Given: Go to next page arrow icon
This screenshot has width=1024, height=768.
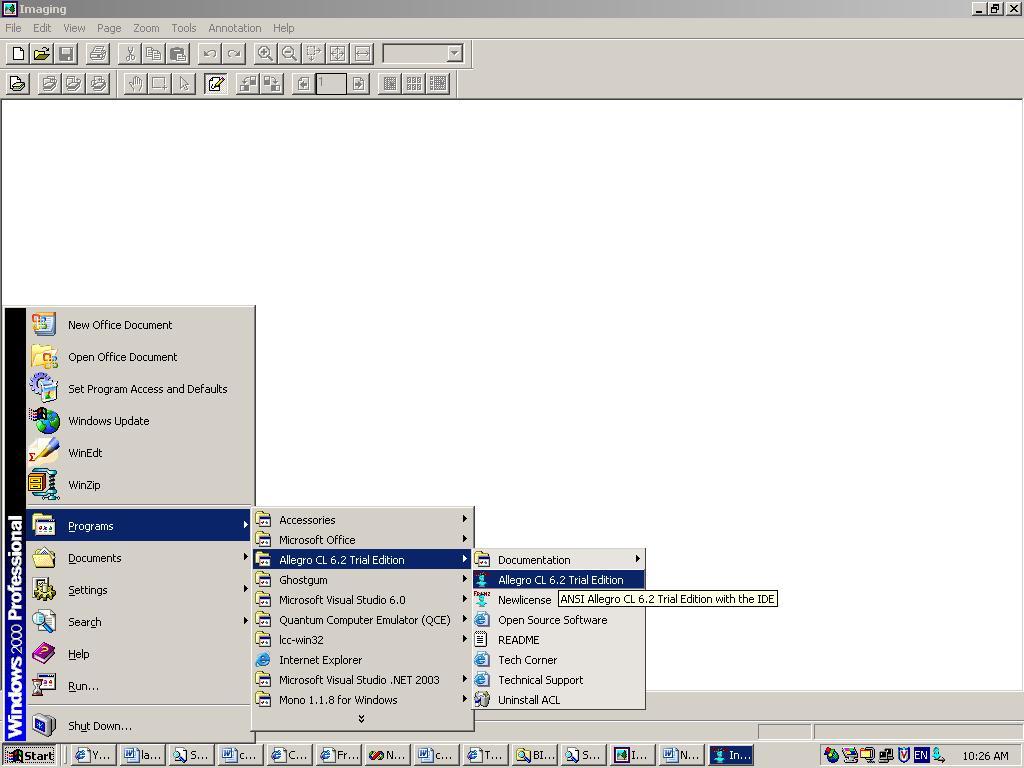Looking at the screenshot, I should [x=358, y=84].
